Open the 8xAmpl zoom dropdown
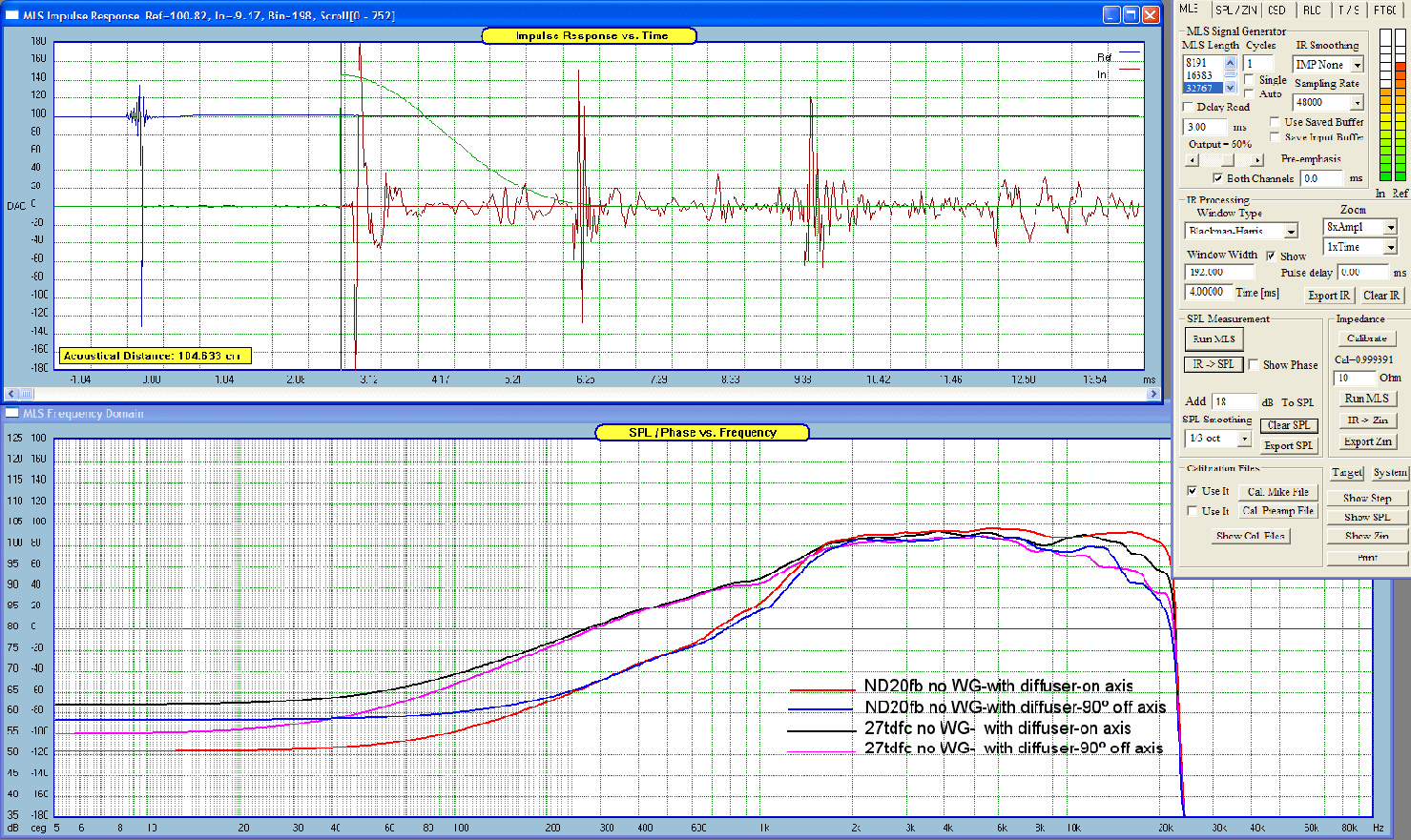 tap(1390, 227)
